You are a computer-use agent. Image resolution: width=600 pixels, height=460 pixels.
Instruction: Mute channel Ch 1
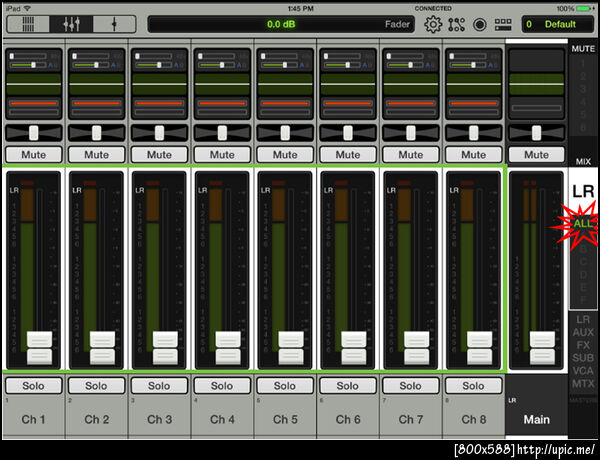[x=34, y=155]
